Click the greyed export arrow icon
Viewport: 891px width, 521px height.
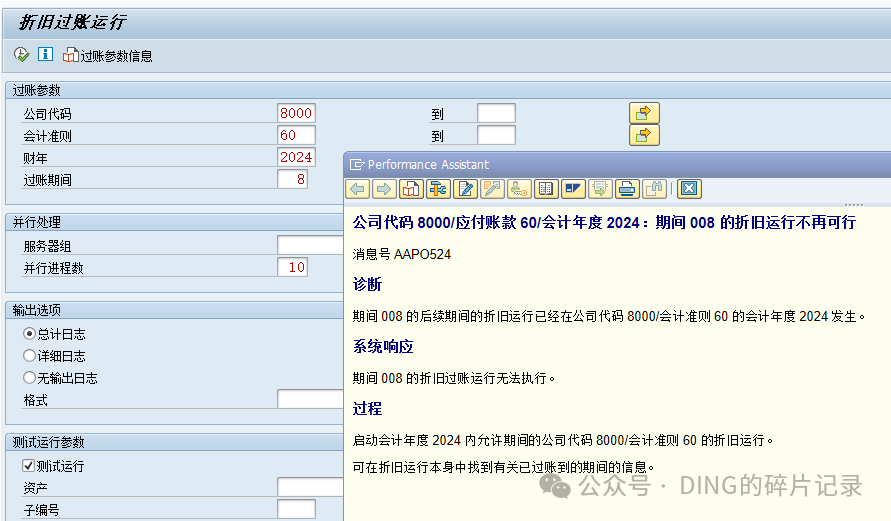[600, 189]
